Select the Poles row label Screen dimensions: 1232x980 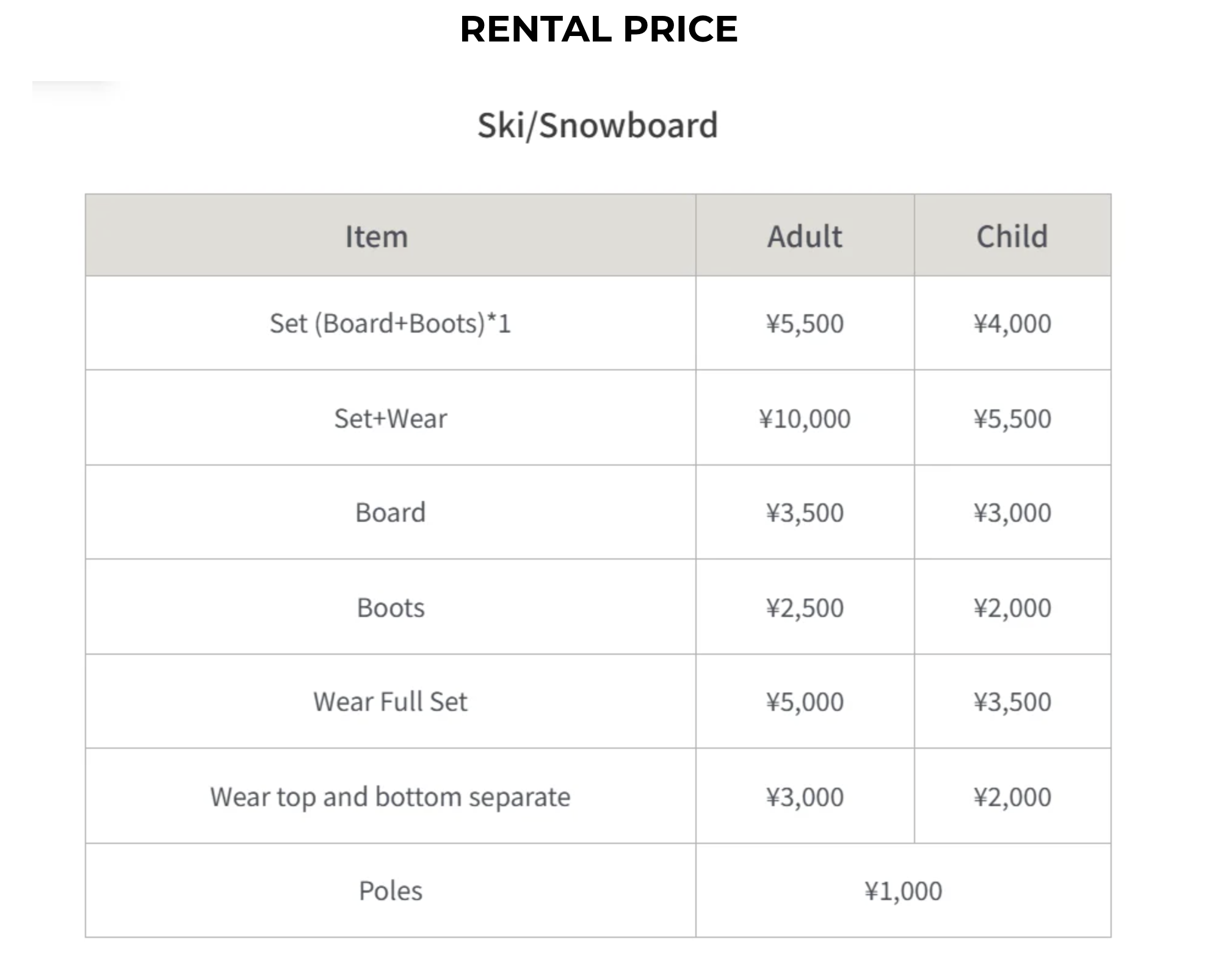click(390, 891)
